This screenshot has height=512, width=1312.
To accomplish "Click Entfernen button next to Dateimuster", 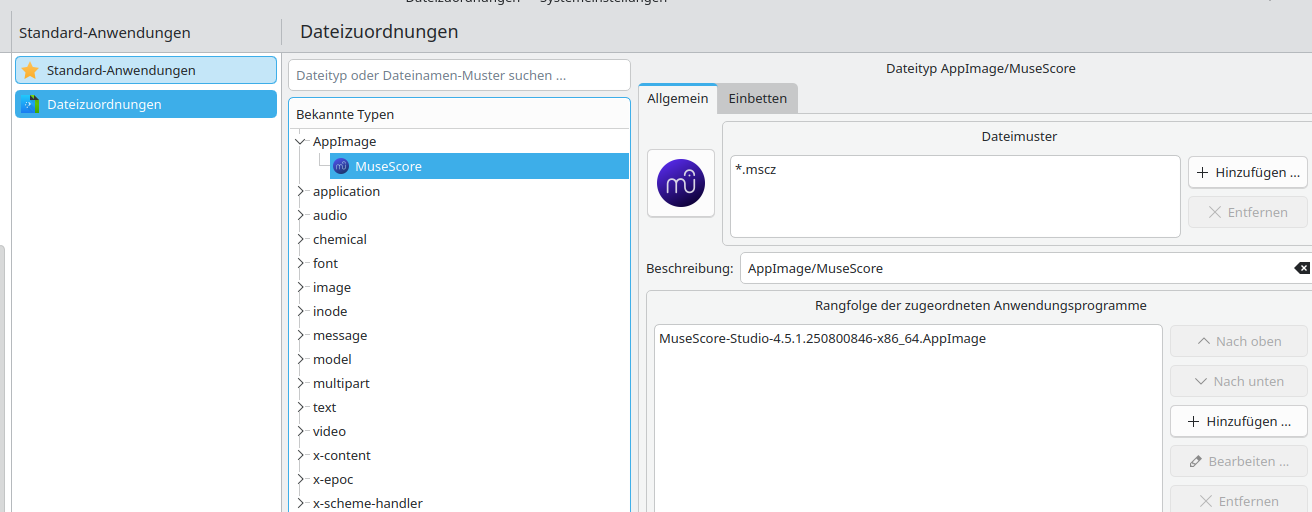I will tap(1247, 212).
